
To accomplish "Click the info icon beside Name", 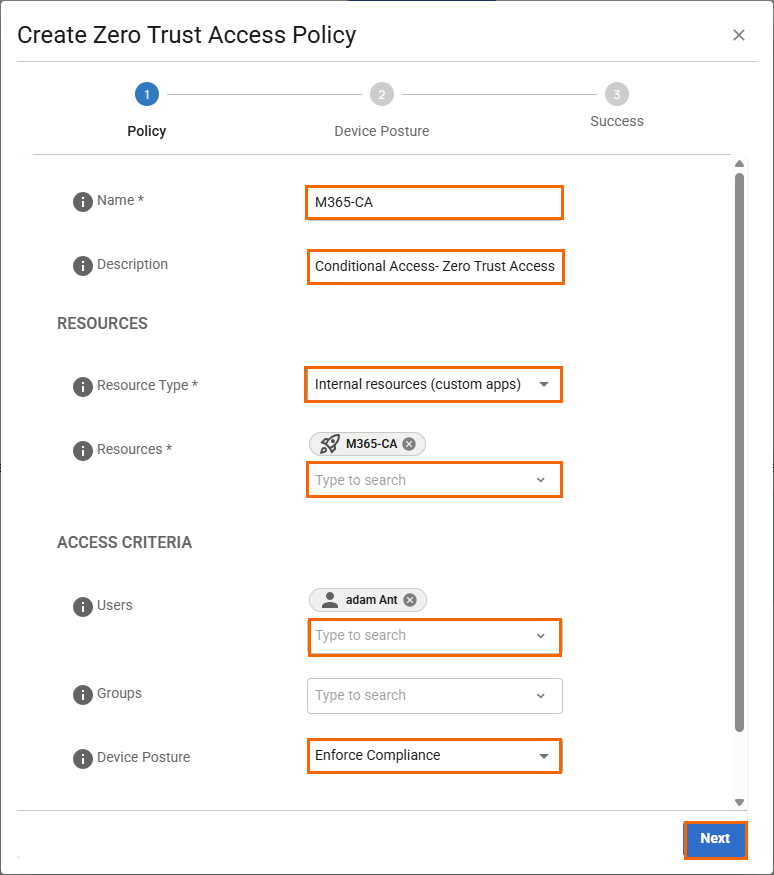I will (83, 201).
